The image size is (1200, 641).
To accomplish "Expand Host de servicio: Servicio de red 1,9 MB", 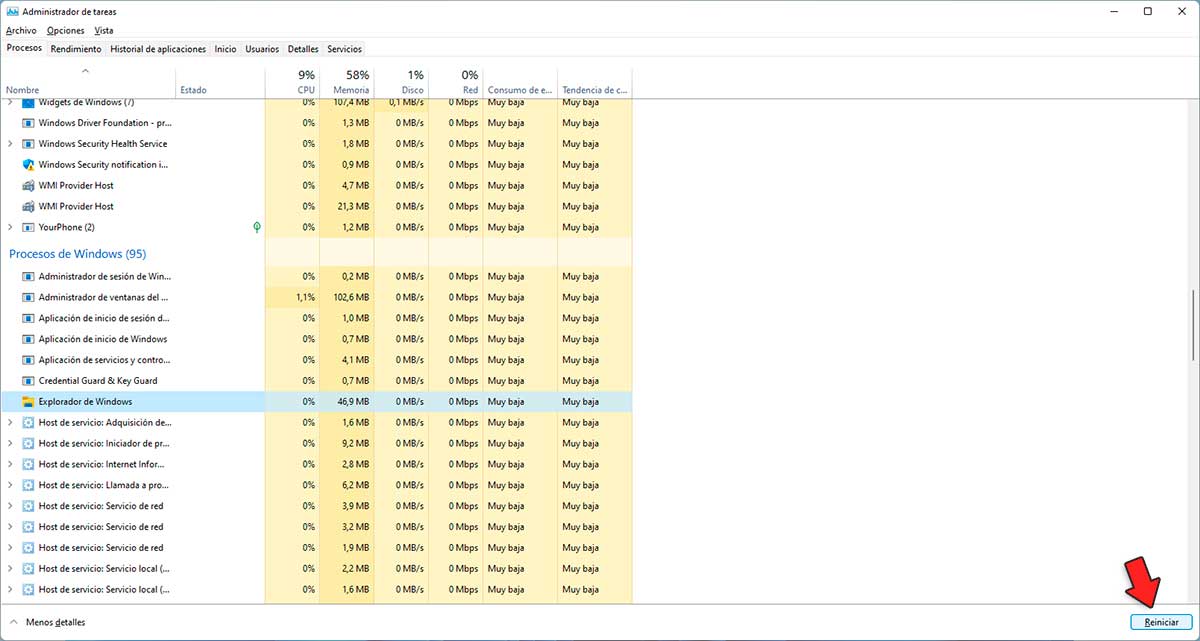I will [x=10, y=548].
